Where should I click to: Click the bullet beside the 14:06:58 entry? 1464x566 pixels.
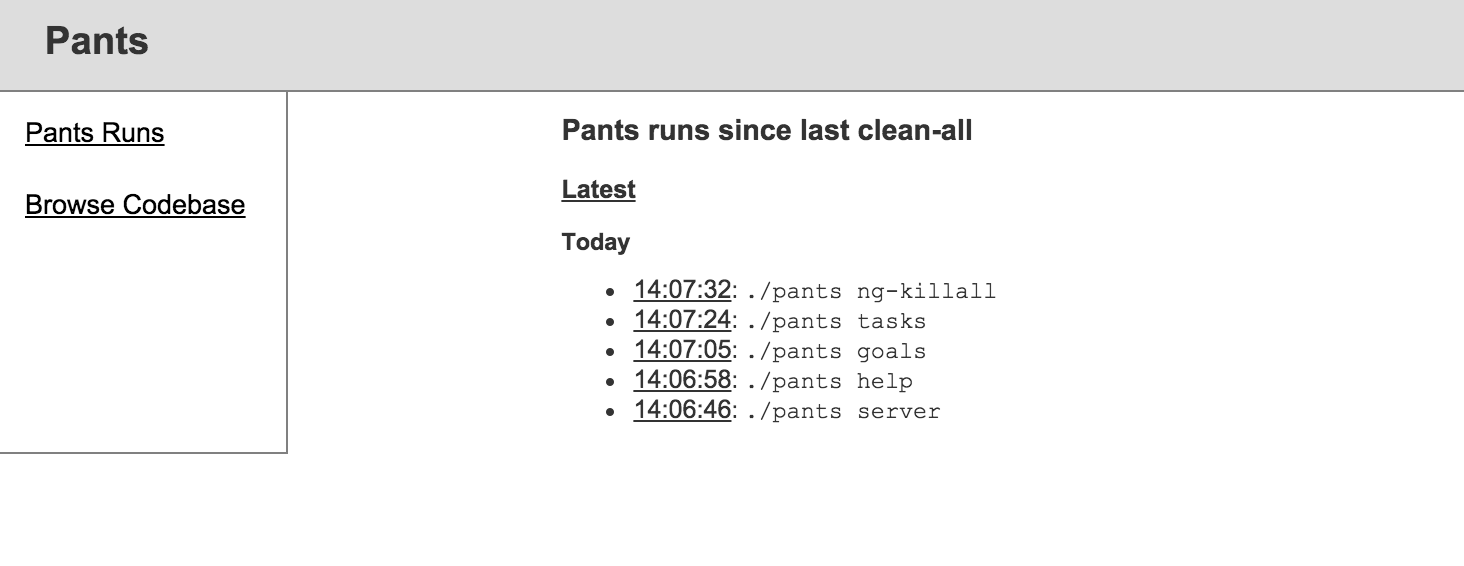(610, 382)
